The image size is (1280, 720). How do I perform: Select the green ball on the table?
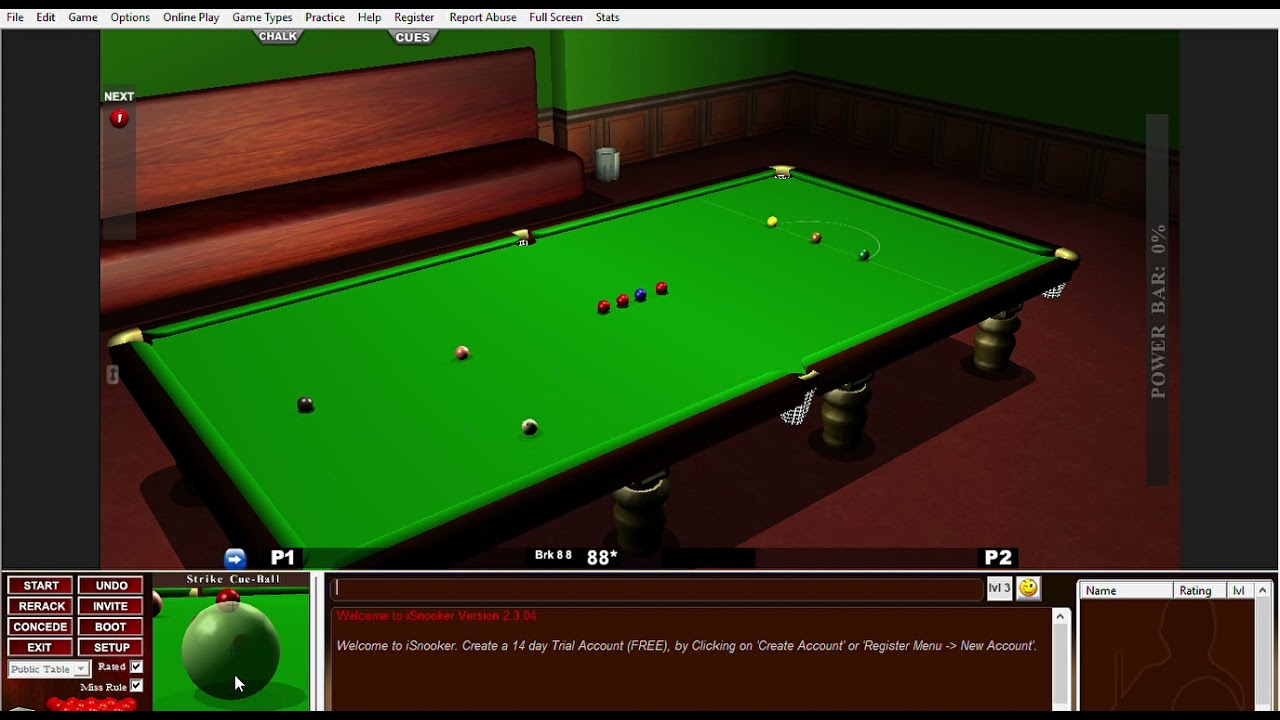864,255
